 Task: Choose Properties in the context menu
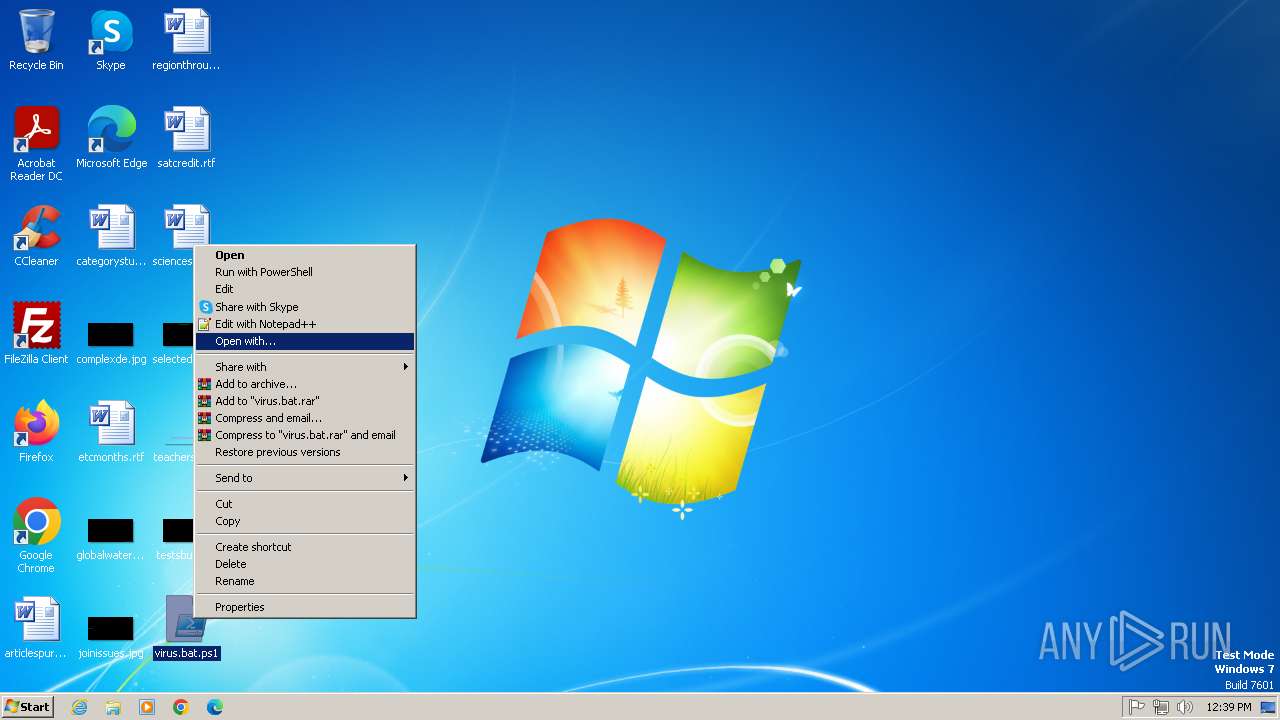coord(305,607)
